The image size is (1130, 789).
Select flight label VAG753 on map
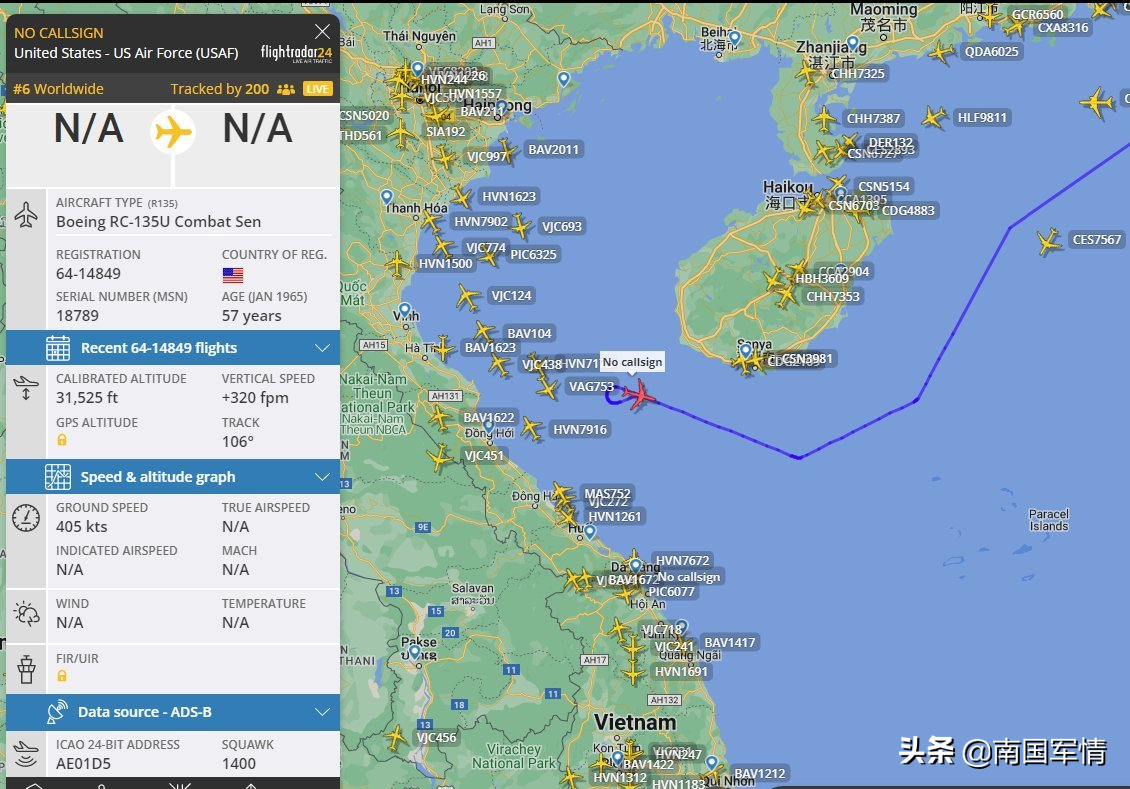coord(592,387)
